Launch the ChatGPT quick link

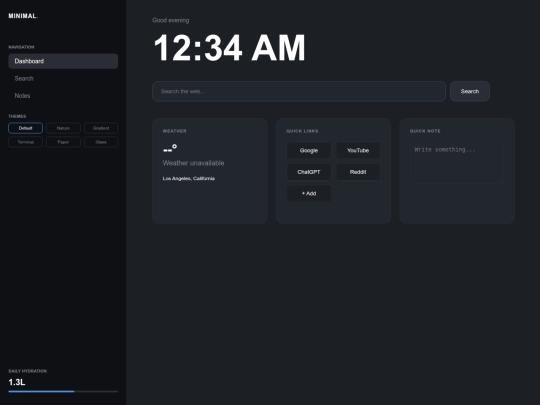[x=309, y=172]
